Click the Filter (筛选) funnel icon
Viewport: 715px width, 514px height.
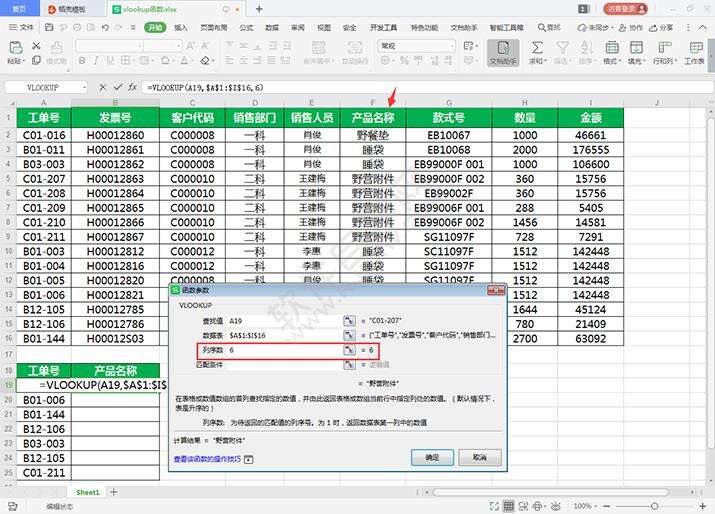(562, 47)
